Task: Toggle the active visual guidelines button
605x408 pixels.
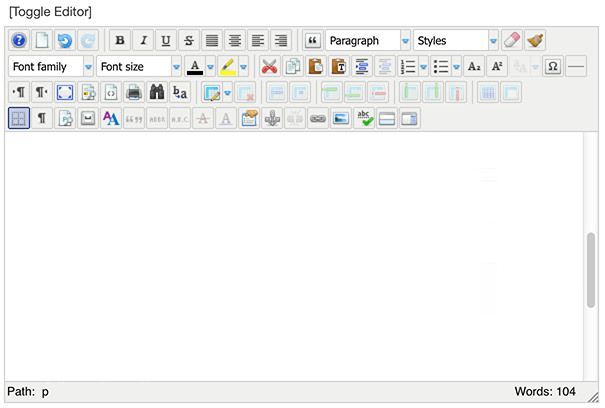Action: [19, 118]
